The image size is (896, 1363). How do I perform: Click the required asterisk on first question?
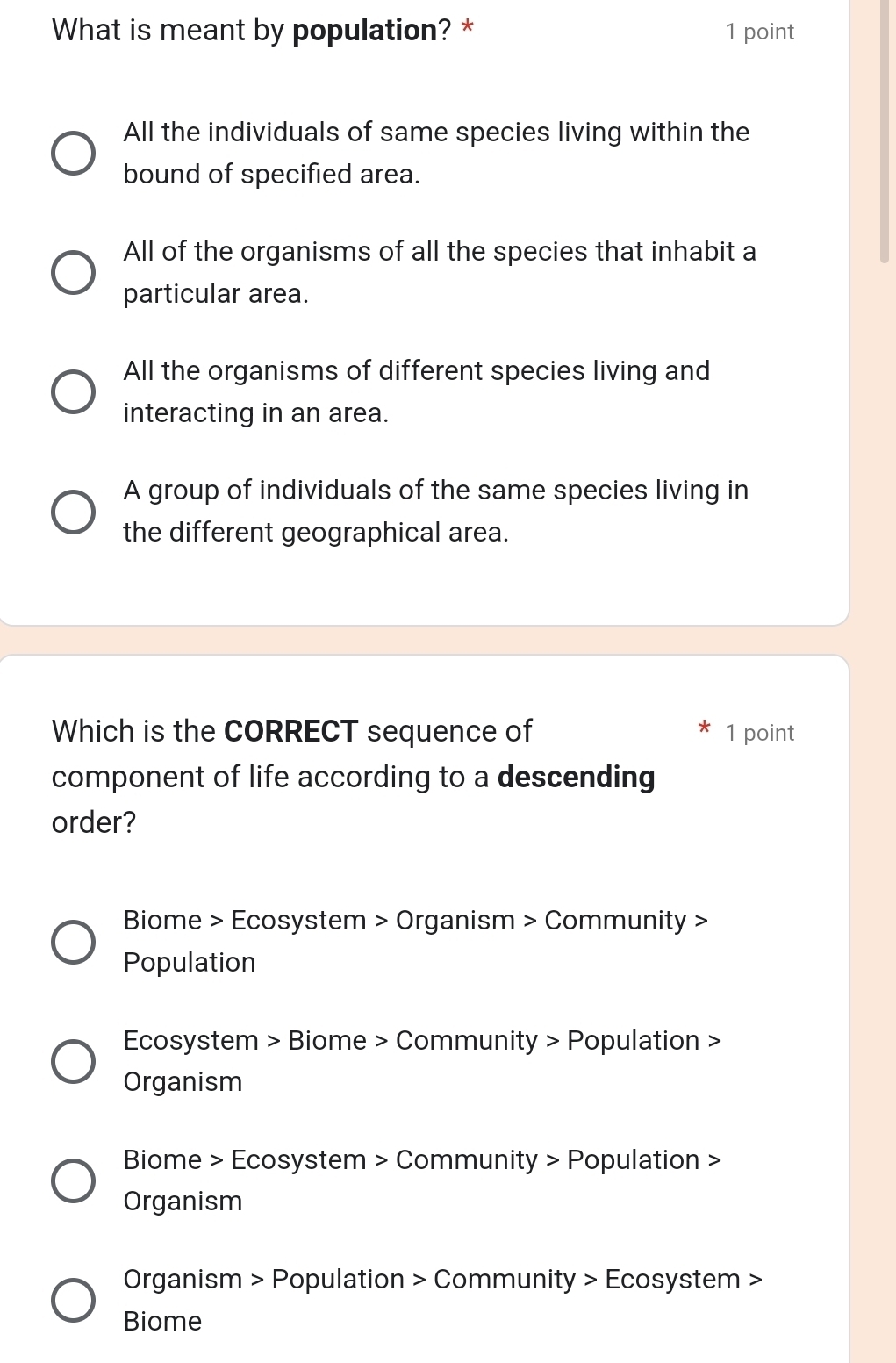468,30
